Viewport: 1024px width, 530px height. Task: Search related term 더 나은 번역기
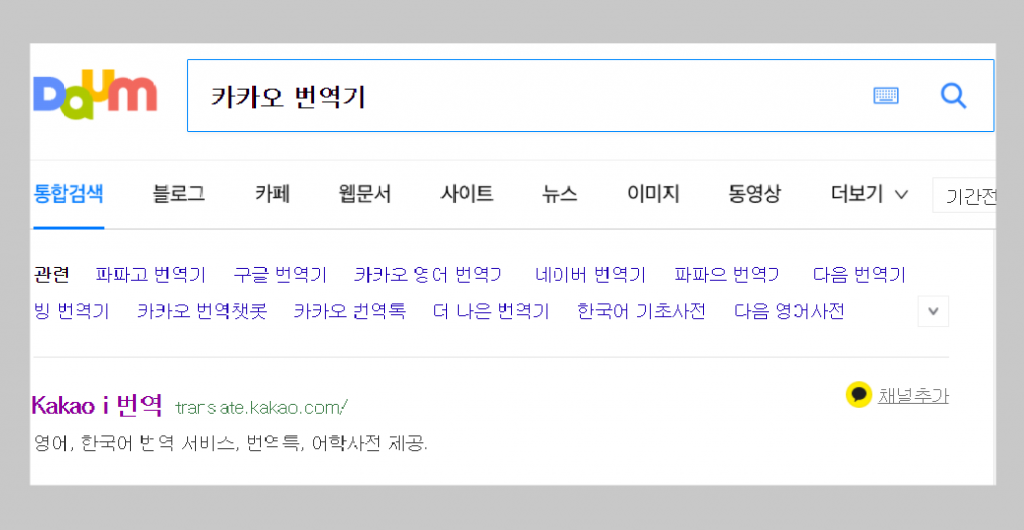pyautogui.click(x=491, y=311)
